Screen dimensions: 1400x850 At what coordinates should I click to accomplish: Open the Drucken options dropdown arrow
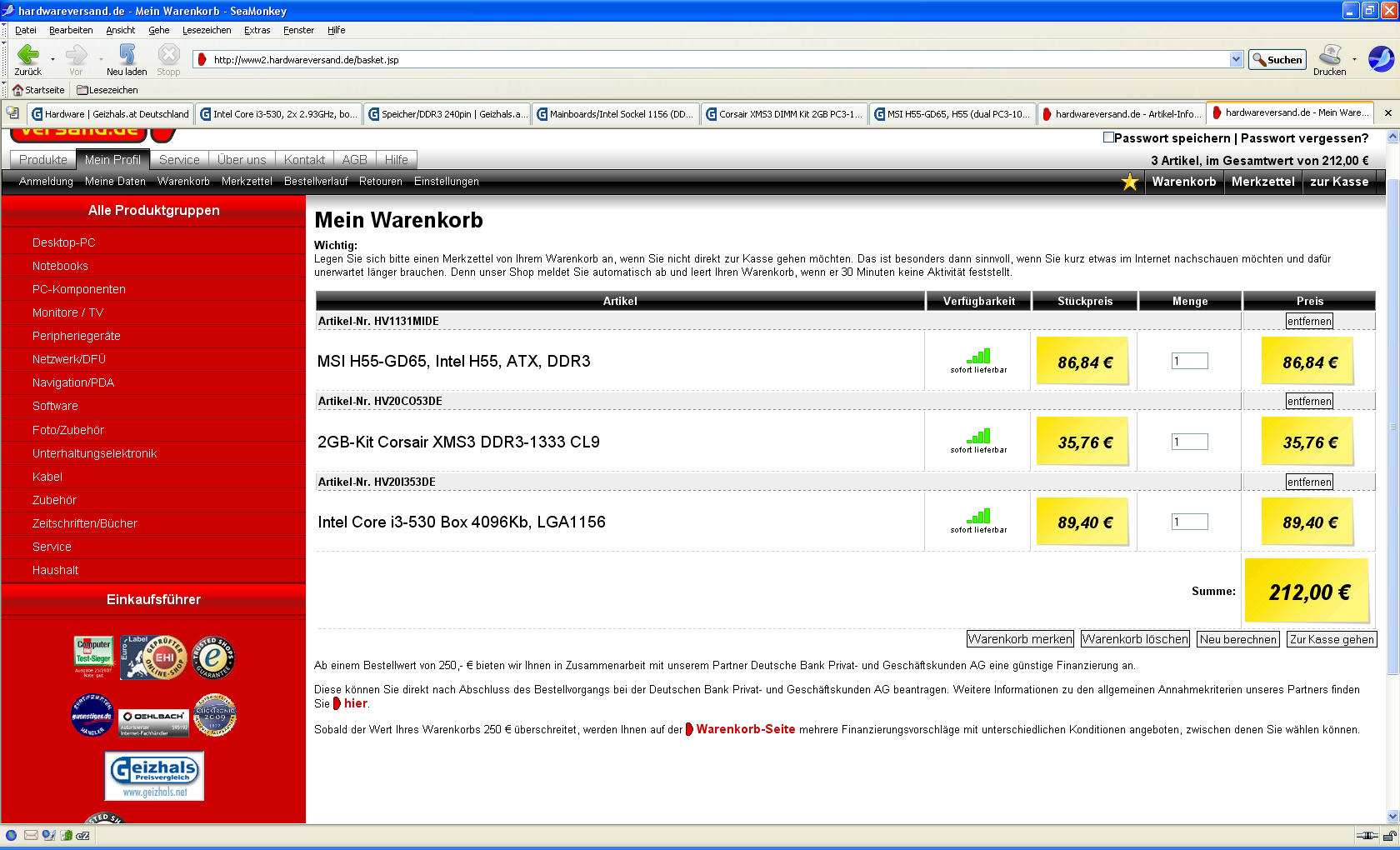pos(1354,59)
